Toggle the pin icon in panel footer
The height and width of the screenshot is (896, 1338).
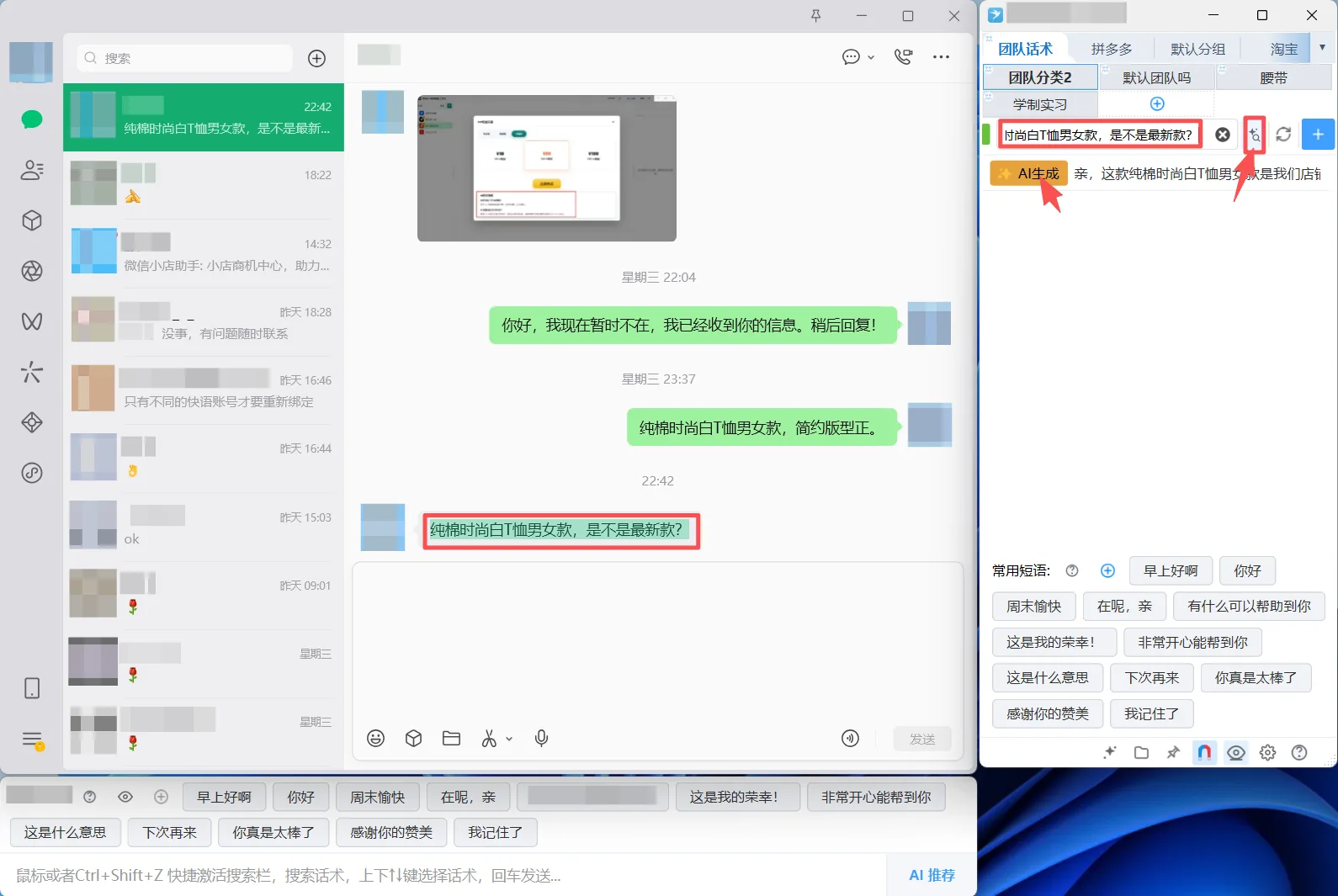[1173, 752]
